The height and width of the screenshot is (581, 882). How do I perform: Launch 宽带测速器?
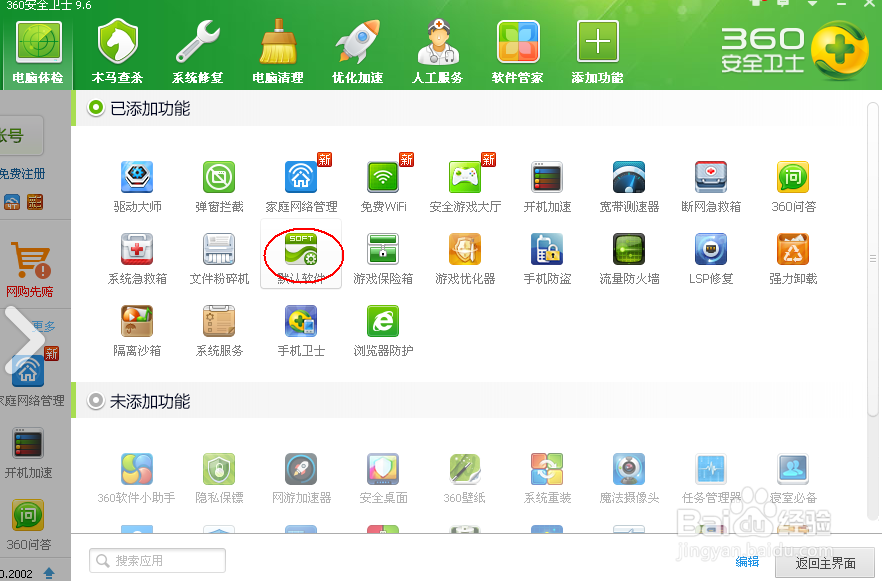(629, 187)
